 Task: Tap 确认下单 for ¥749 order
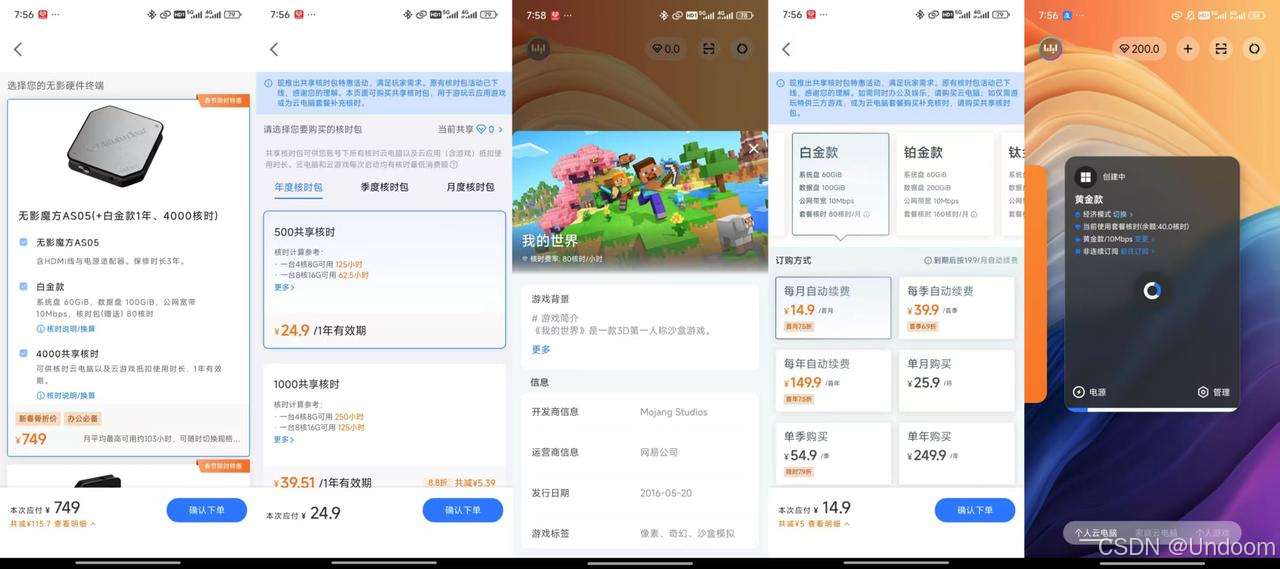point(207,510)
